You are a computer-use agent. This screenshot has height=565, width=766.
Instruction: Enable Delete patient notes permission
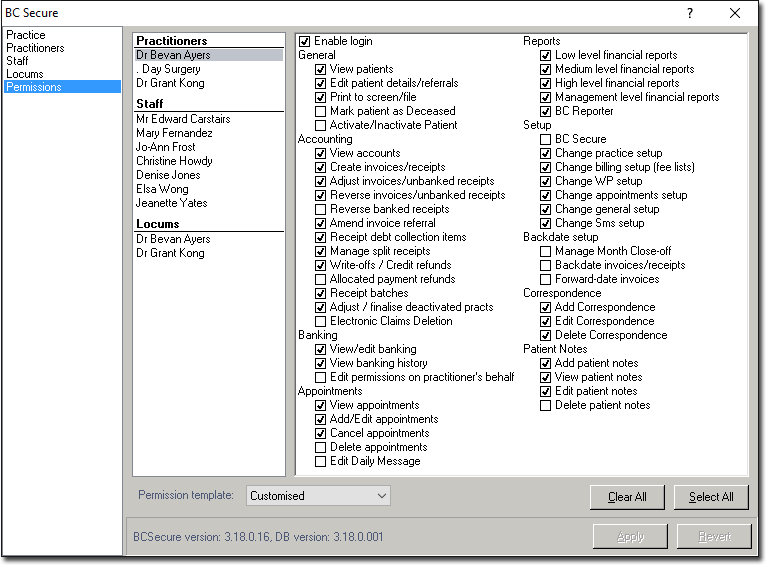[546, 405]
